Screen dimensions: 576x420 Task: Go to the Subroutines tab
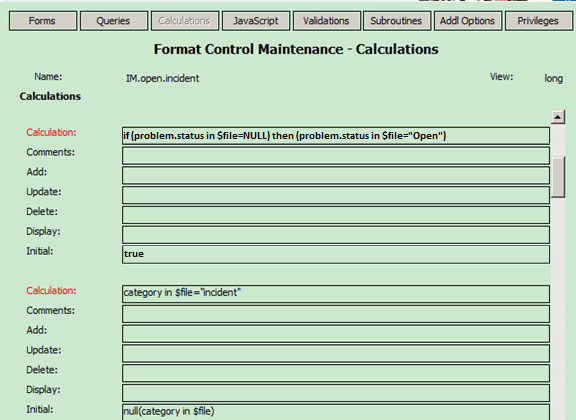click(x=397, y=21)
